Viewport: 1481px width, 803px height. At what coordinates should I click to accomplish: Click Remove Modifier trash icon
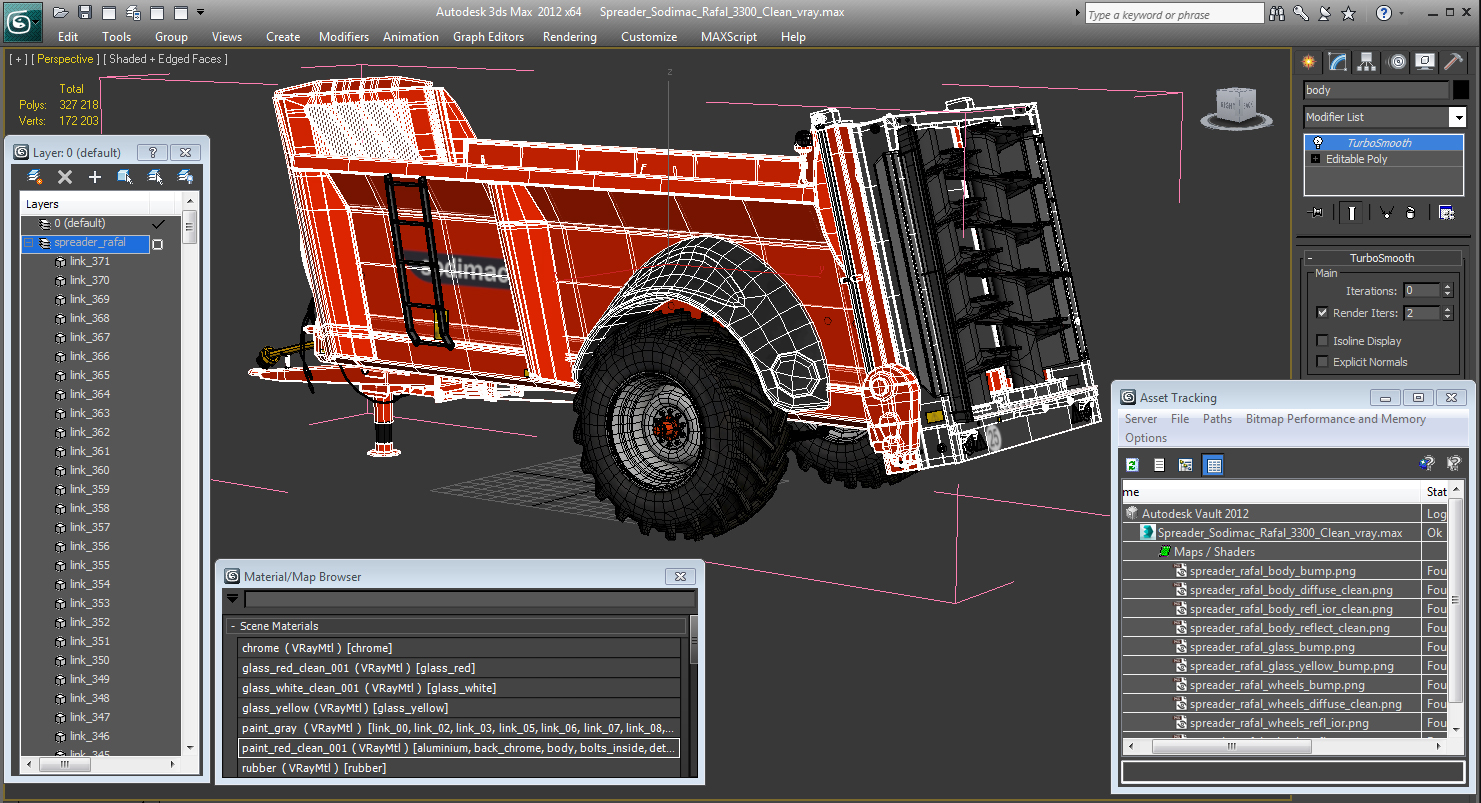[1410, 212]
